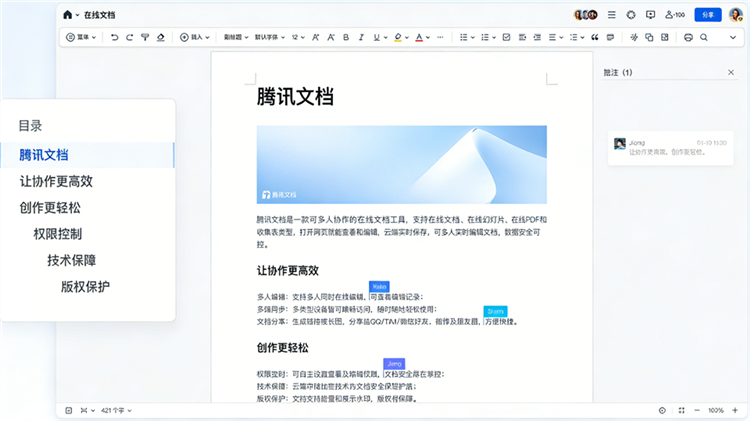750x421 pixels.
Task: Open the 菜单 dropdown menu
Action: click(x=81, y=37)
